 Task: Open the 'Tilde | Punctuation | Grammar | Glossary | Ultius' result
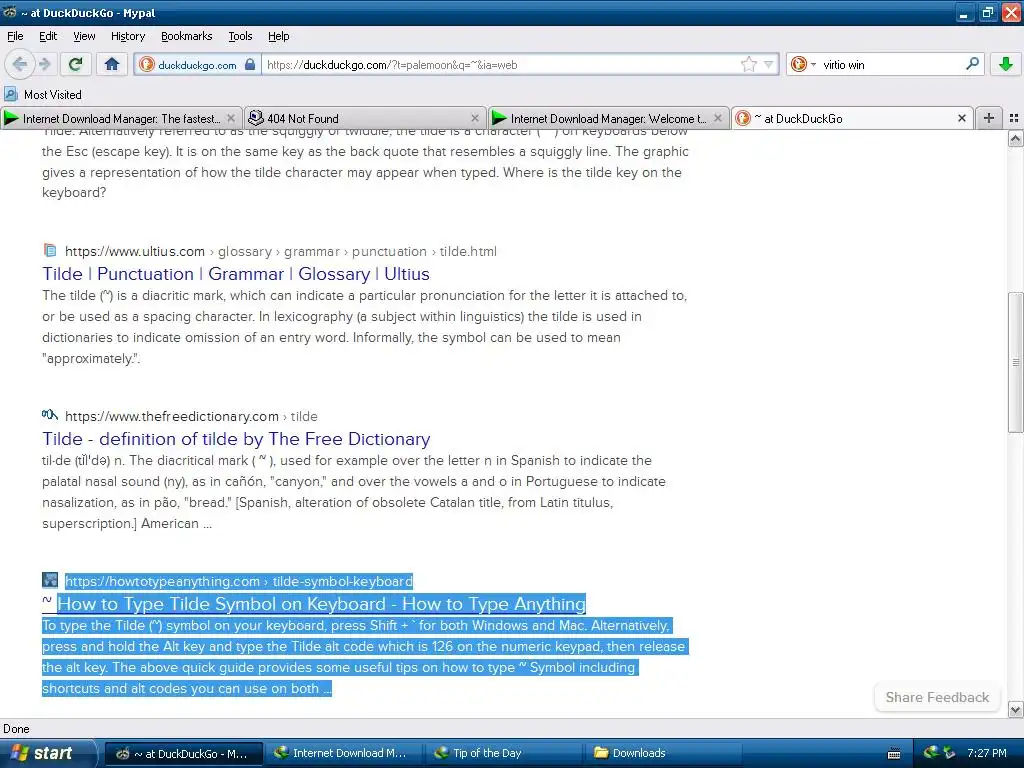pos(236,274)
